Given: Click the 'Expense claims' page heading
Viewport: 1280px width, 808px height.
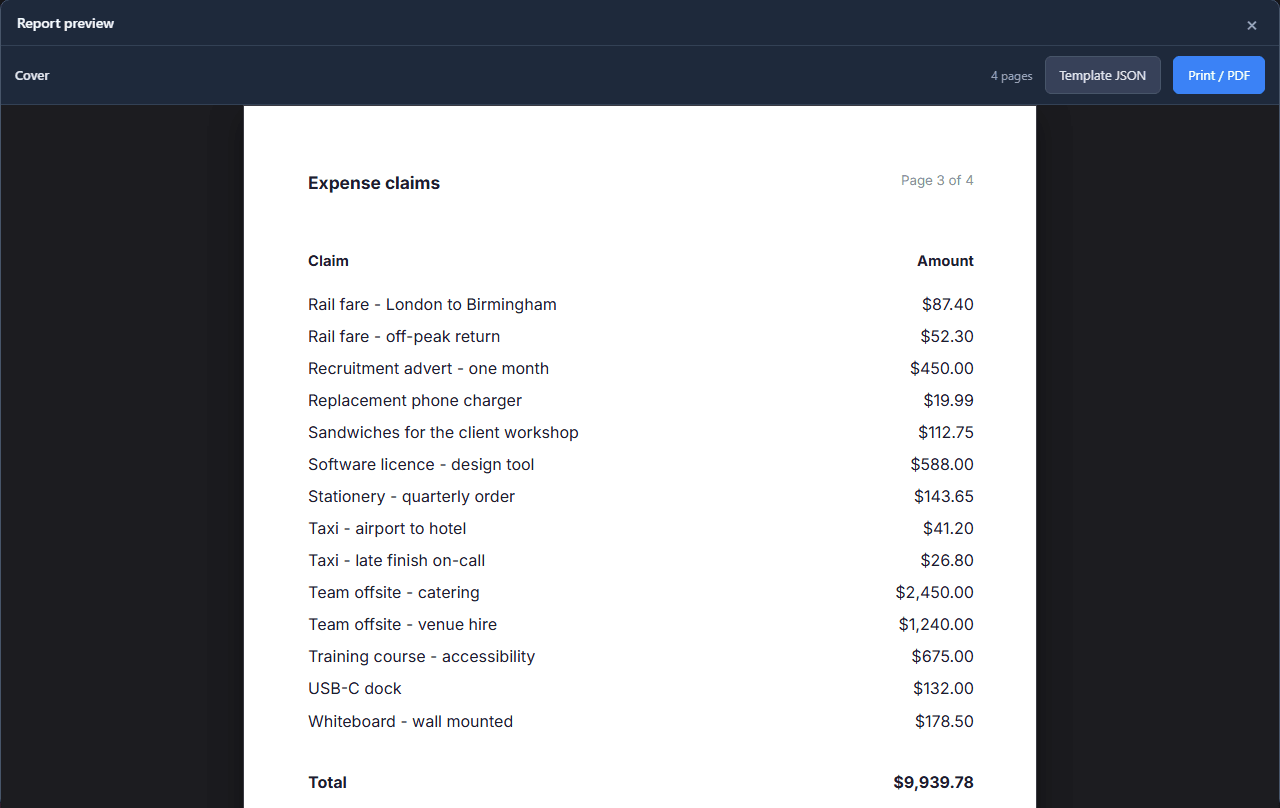Looking at the screenshot, I should click(374, 183).
